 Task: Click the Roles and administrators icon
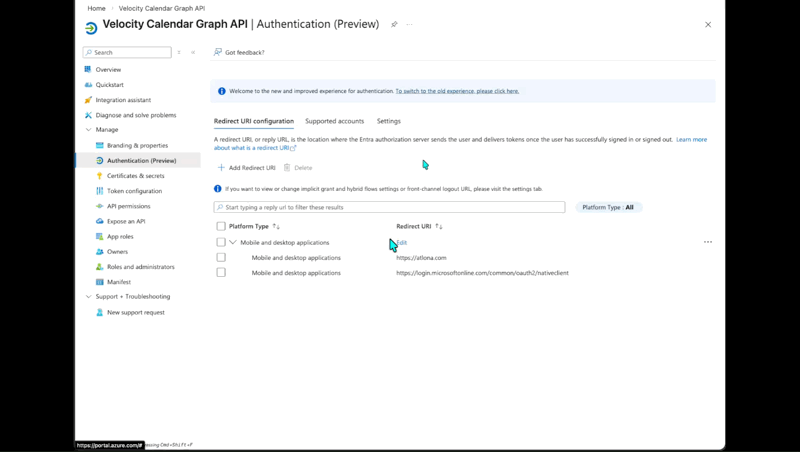[x=99, y=267]
